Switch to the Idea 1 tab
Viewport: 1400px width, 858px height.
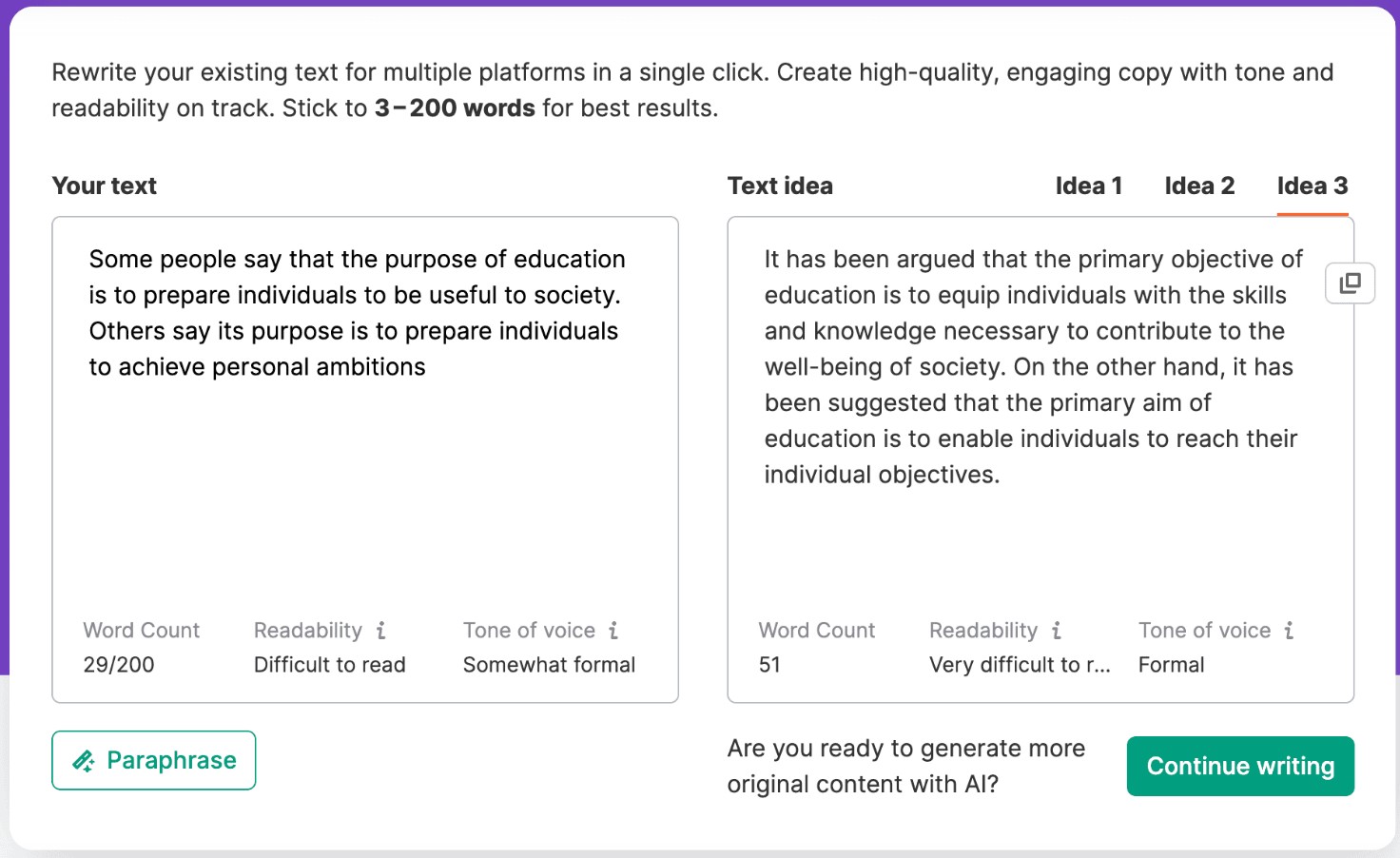point(1088,186)
